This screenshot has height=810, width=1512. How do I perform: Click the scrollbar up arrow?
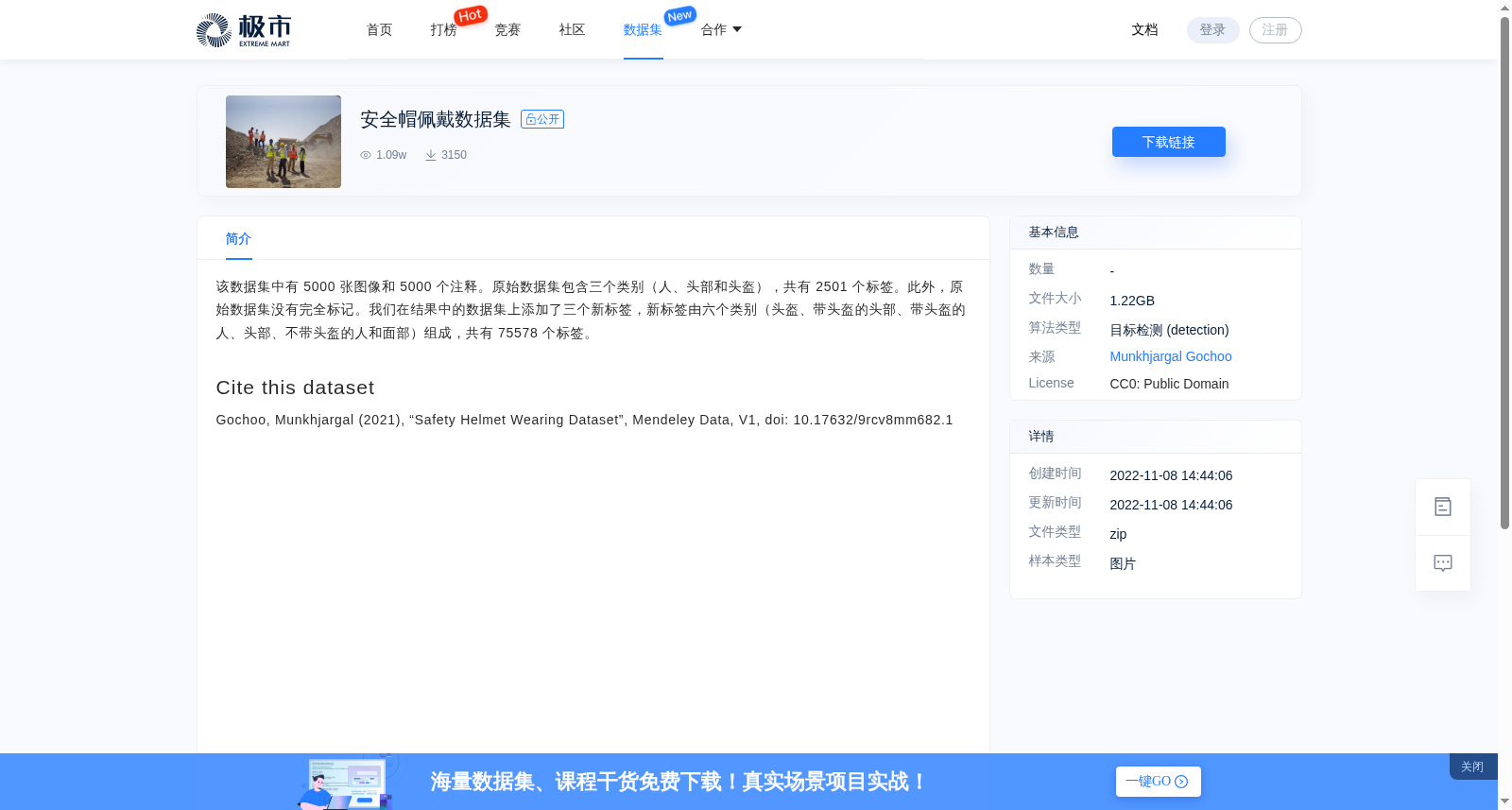coord(1504,8)
